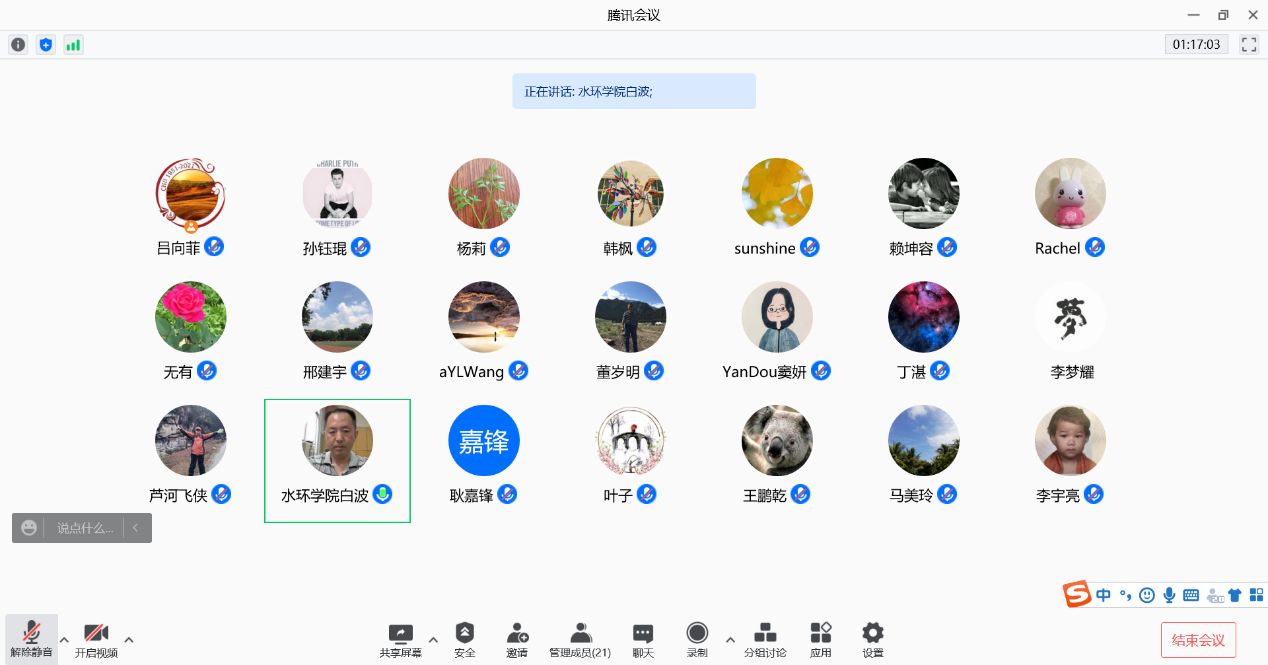Unmute microphone with 解除静音
1268x665 pixels.
[31, 639]
